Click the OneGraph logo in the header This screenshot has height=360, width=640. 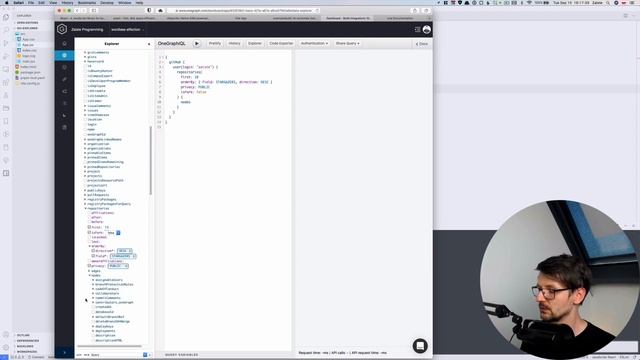click(x=62, y=29)
